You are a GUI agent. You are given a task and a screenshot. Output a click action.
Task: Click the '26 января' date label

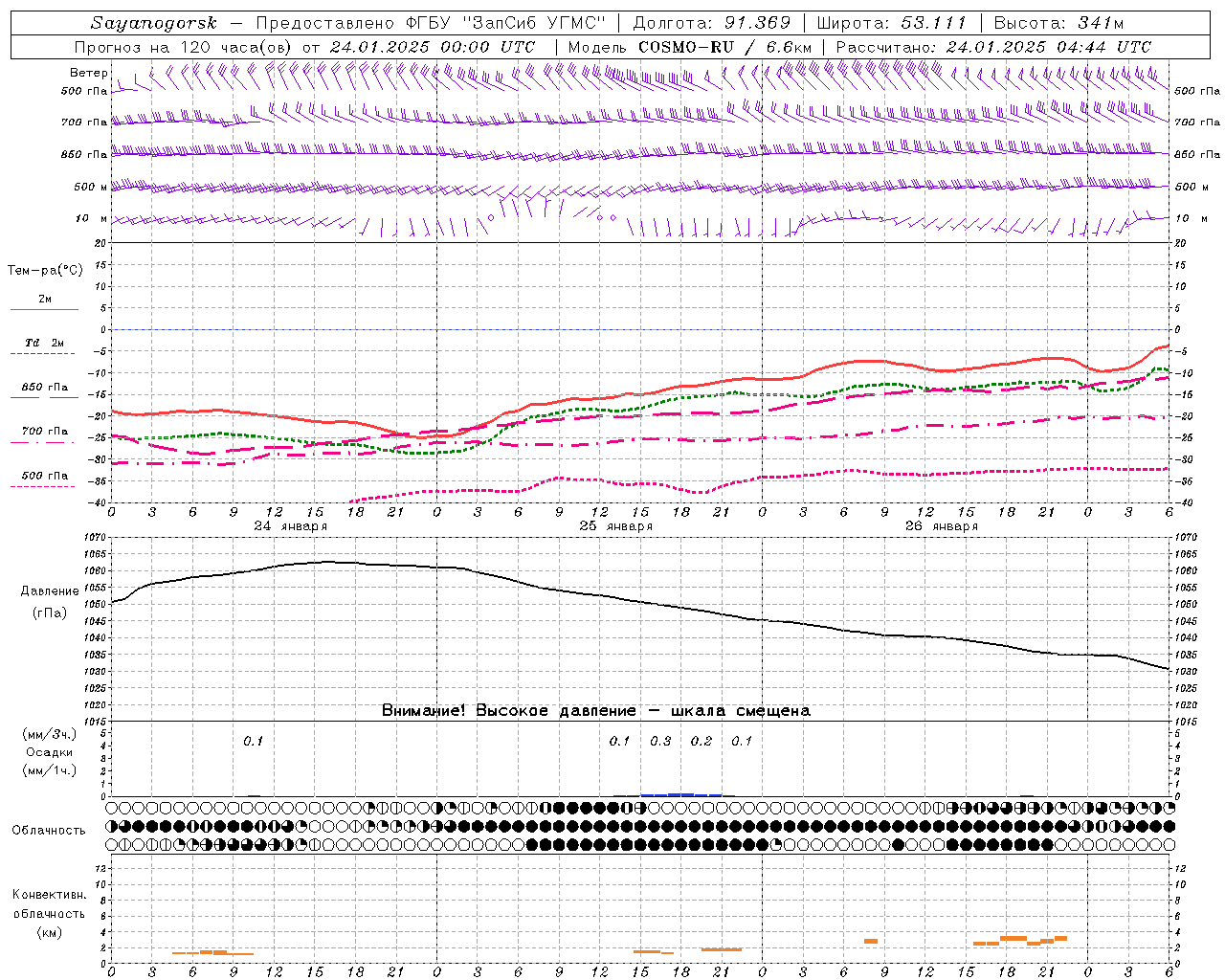coord(941,526)
